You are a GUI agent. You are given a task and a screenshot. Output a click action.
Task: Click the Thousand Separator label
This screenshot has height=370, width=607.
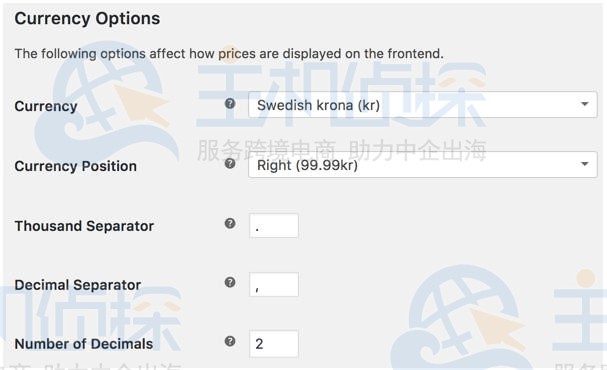point(84,226)
